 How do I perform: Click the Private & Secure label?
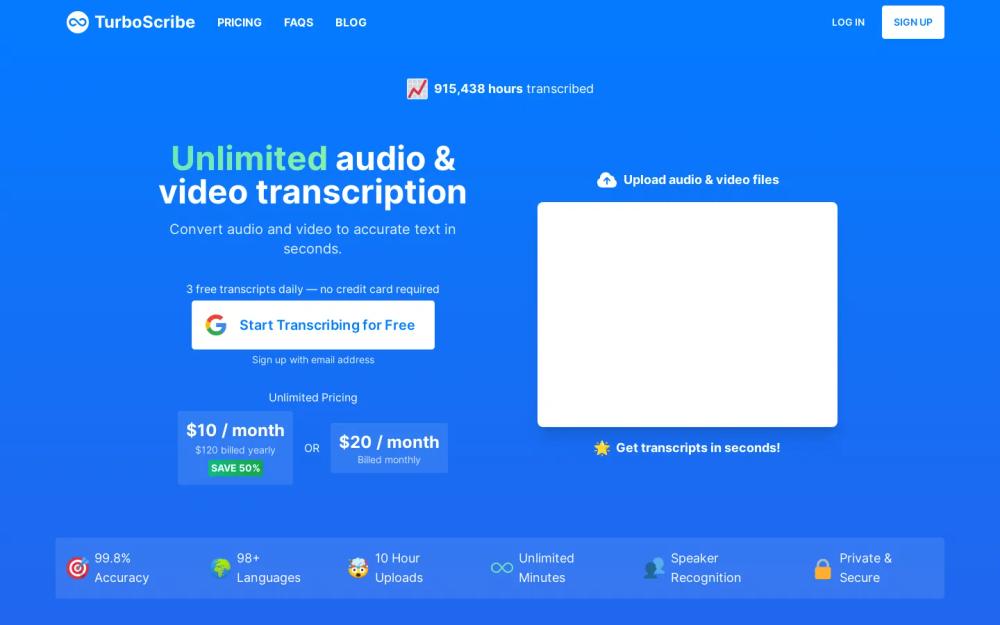point(865,568)
